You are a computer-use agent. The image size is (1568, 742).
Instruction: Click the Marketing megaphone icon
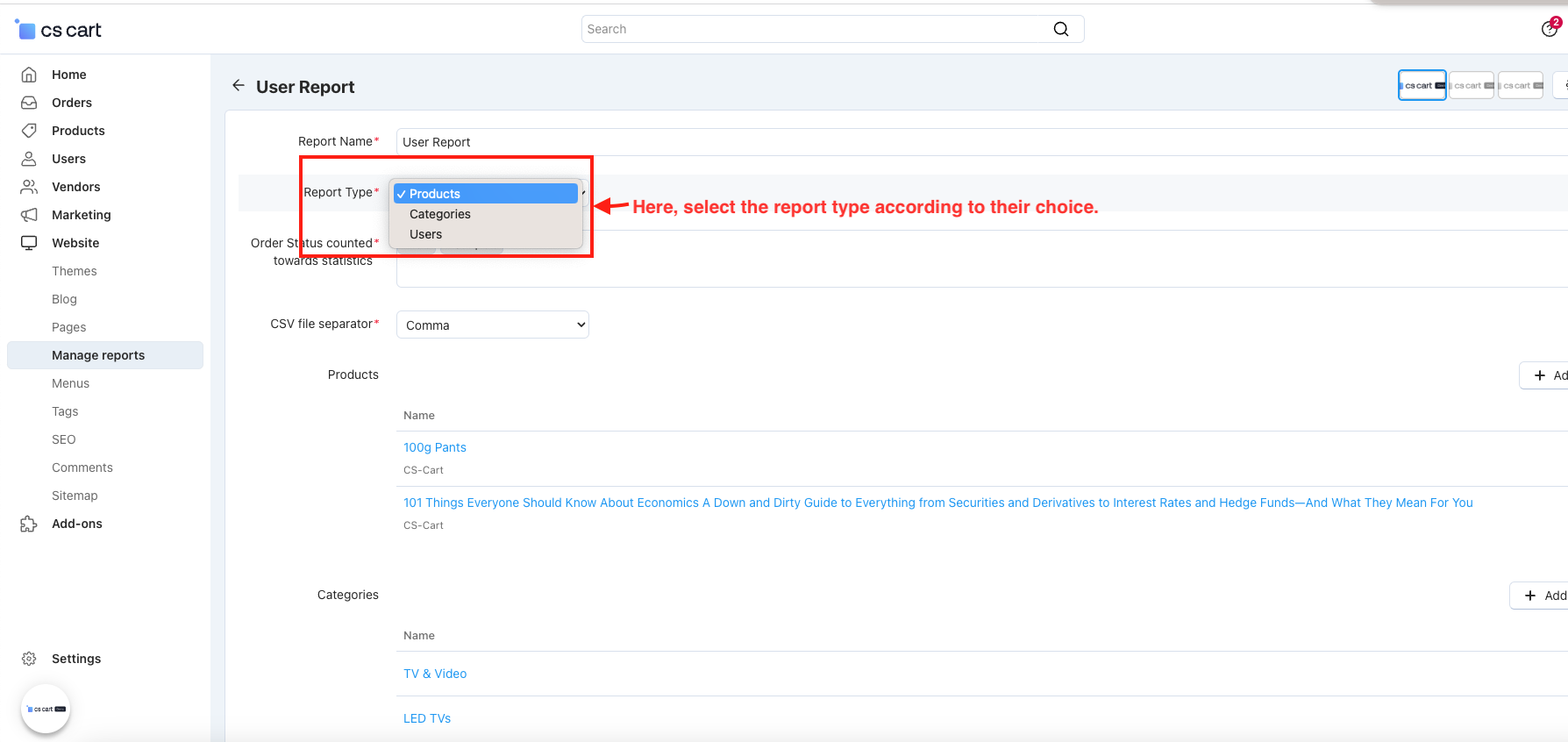click(29, 215)
